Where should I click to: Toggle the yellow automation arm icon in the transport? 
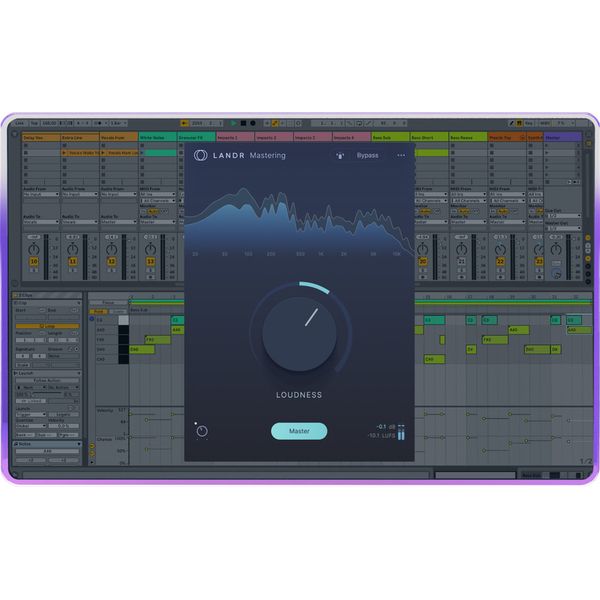[275, 123]
